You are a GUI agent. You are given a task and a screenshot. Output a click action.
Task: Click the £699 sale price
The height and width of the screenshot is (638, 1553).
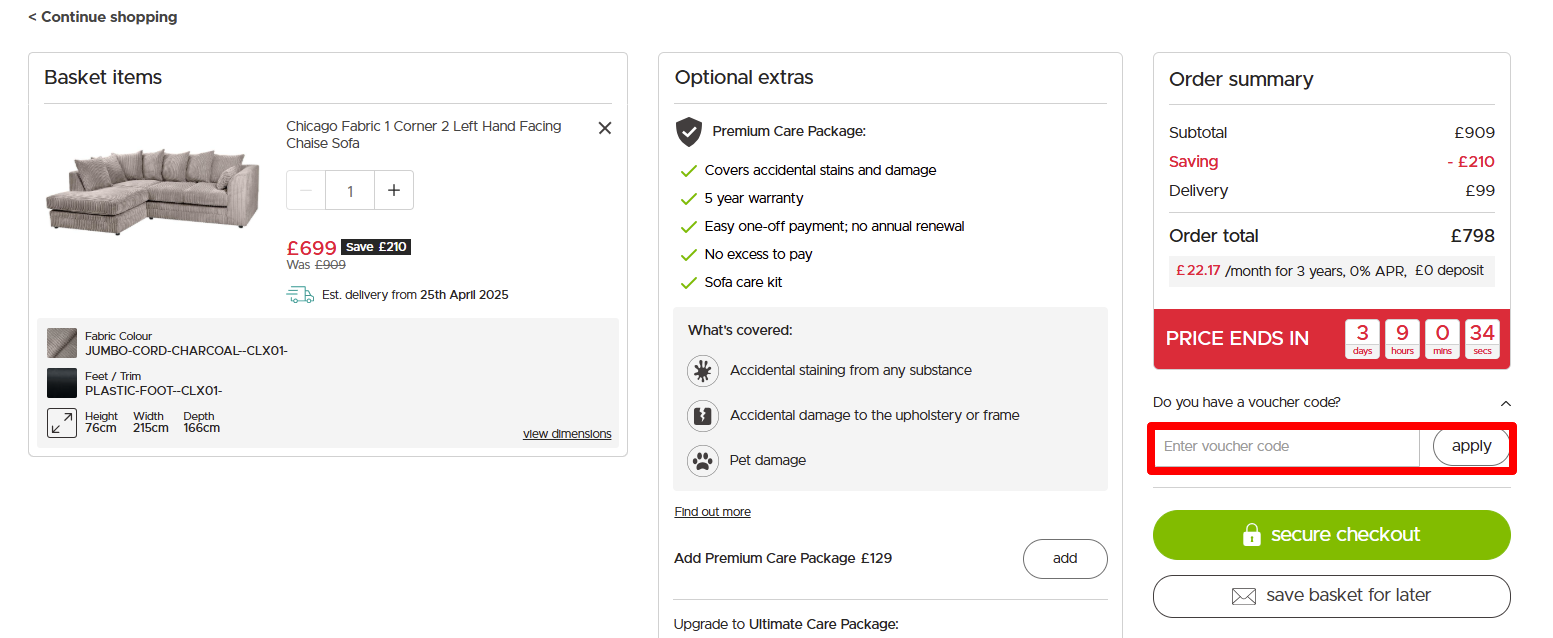pos(311,248)
